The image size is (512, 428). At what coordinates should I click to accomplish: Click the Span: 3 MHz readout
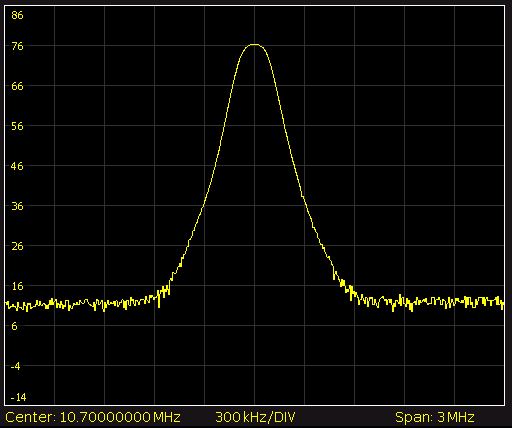[x=434, y=417]
